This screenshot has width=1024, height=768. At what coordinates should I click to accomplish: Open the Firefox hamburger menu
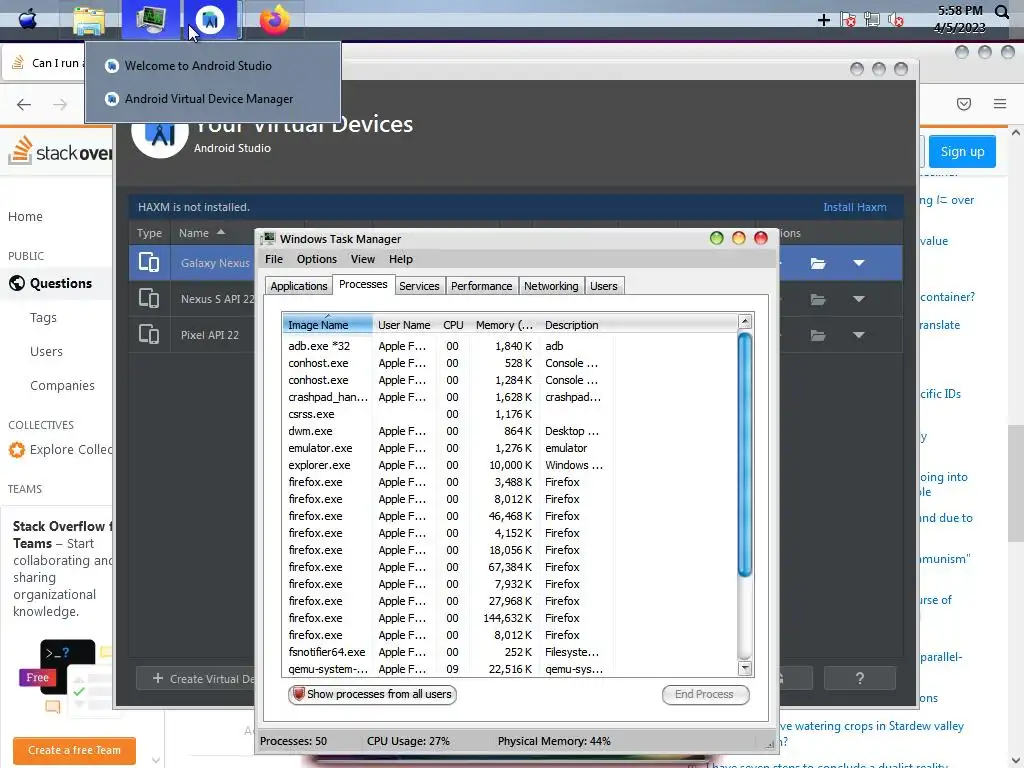tap(1000, 104)
